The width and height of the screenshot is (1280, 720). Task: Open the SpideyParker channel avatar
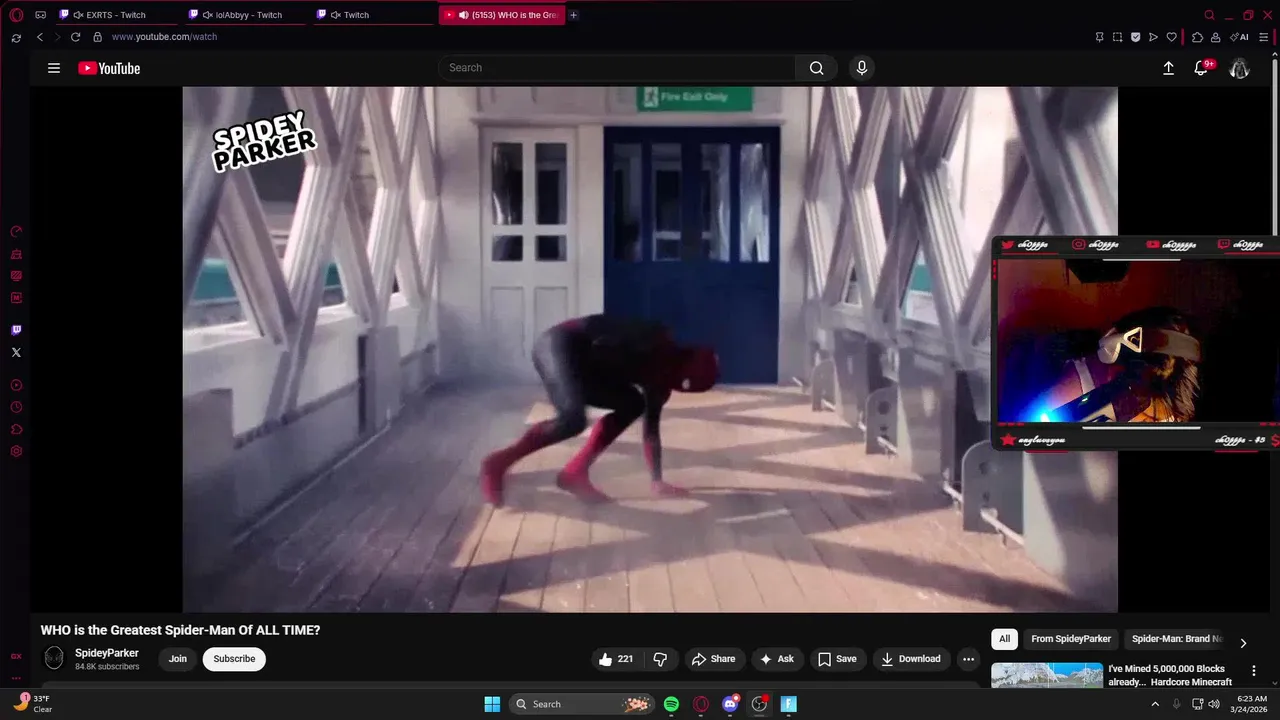(x=54, y=658)
